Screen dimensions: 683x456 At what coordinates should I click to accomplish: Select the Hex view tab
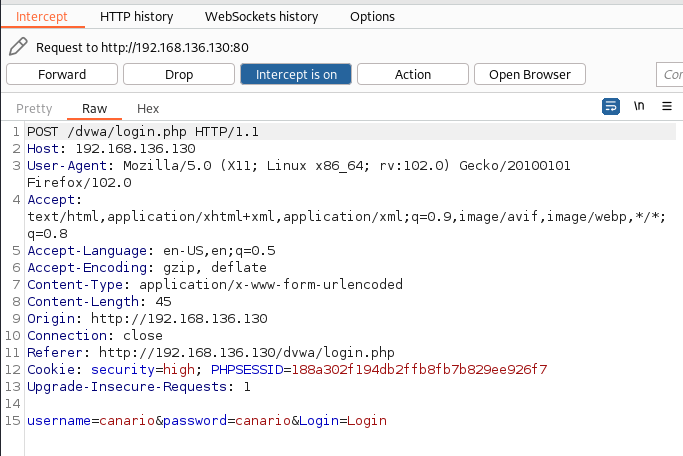[x=148, y=108]
